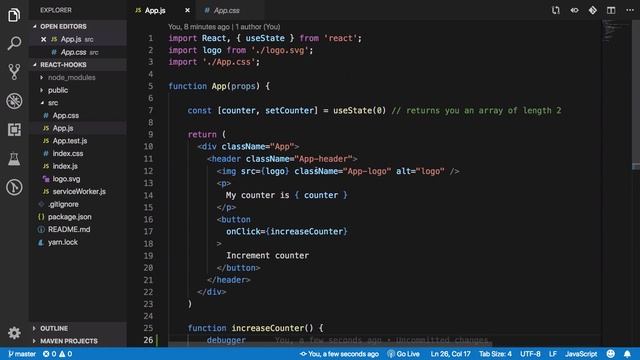This screenshot has height=360, width=640.
Task: Change JavaScript language mode
Action: (581, 354)
